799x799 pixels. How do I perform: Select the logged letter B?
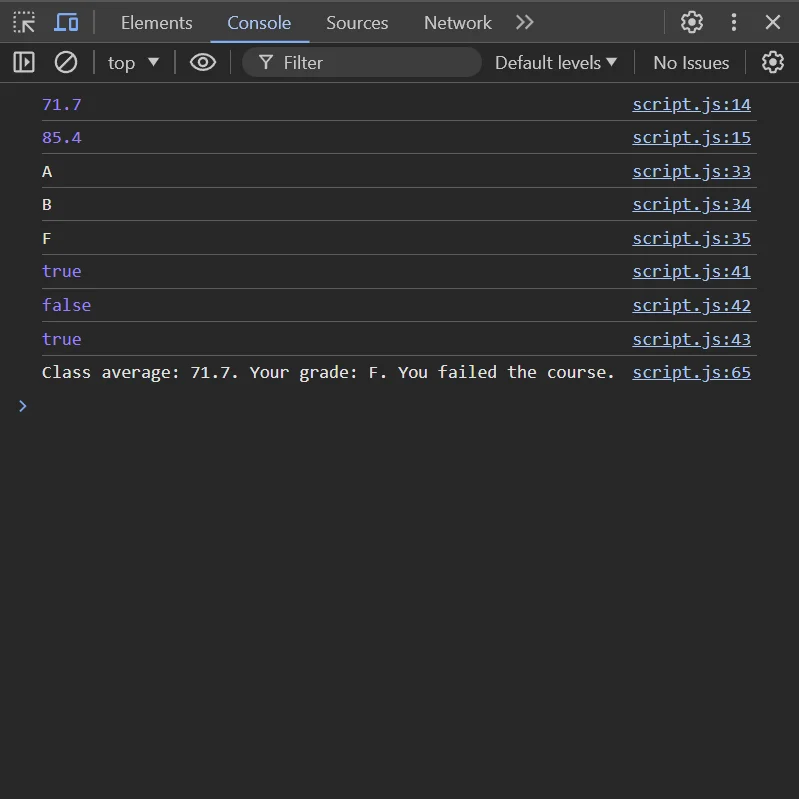pyautogui.click(x=47, y=204)
